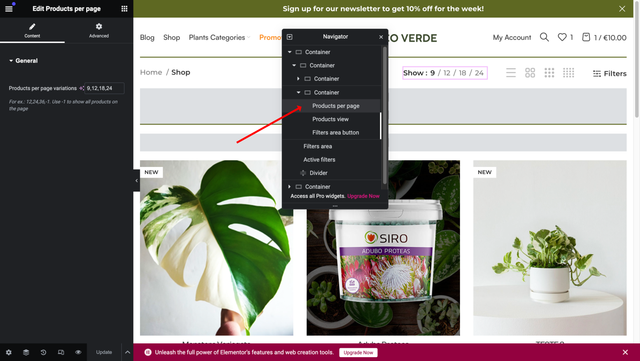Show 18 products per page

point(462,73)
